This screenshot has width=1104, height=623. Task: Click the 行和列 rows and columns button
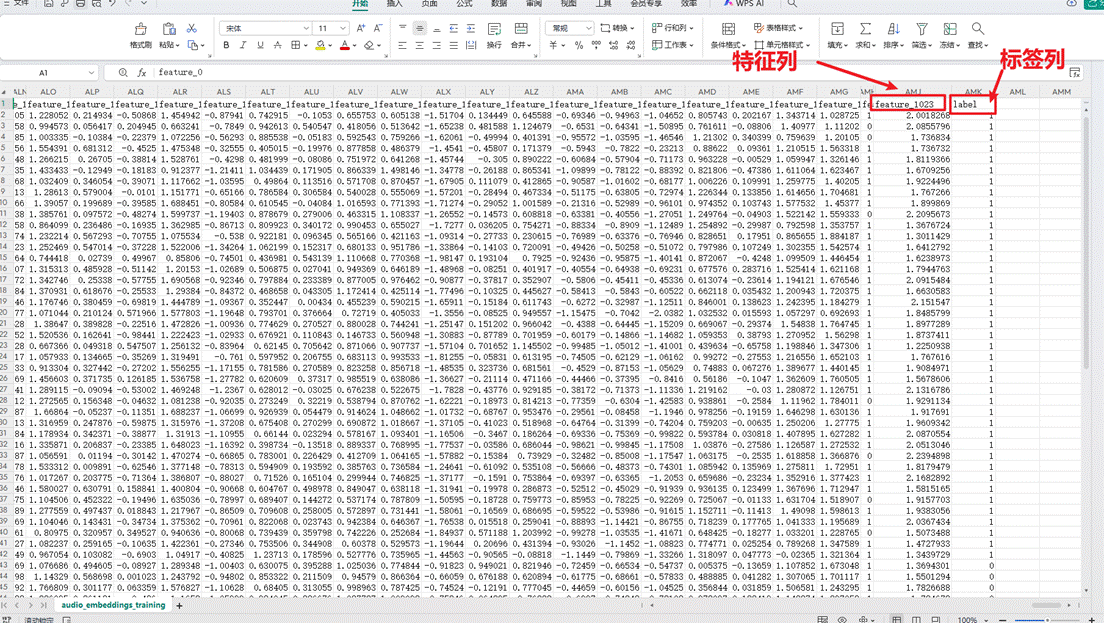672,28
